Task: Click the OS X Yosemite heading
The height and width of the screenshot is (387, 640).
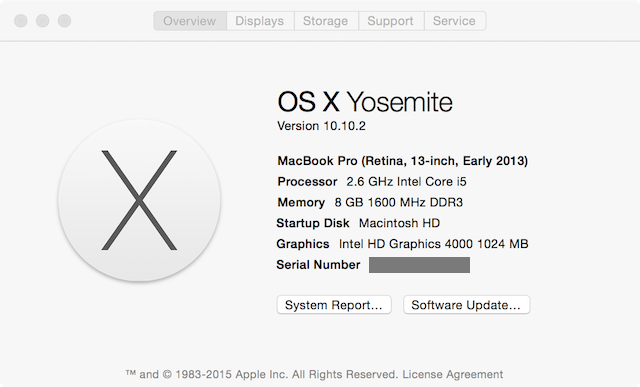Action: (x=365, y=102)
